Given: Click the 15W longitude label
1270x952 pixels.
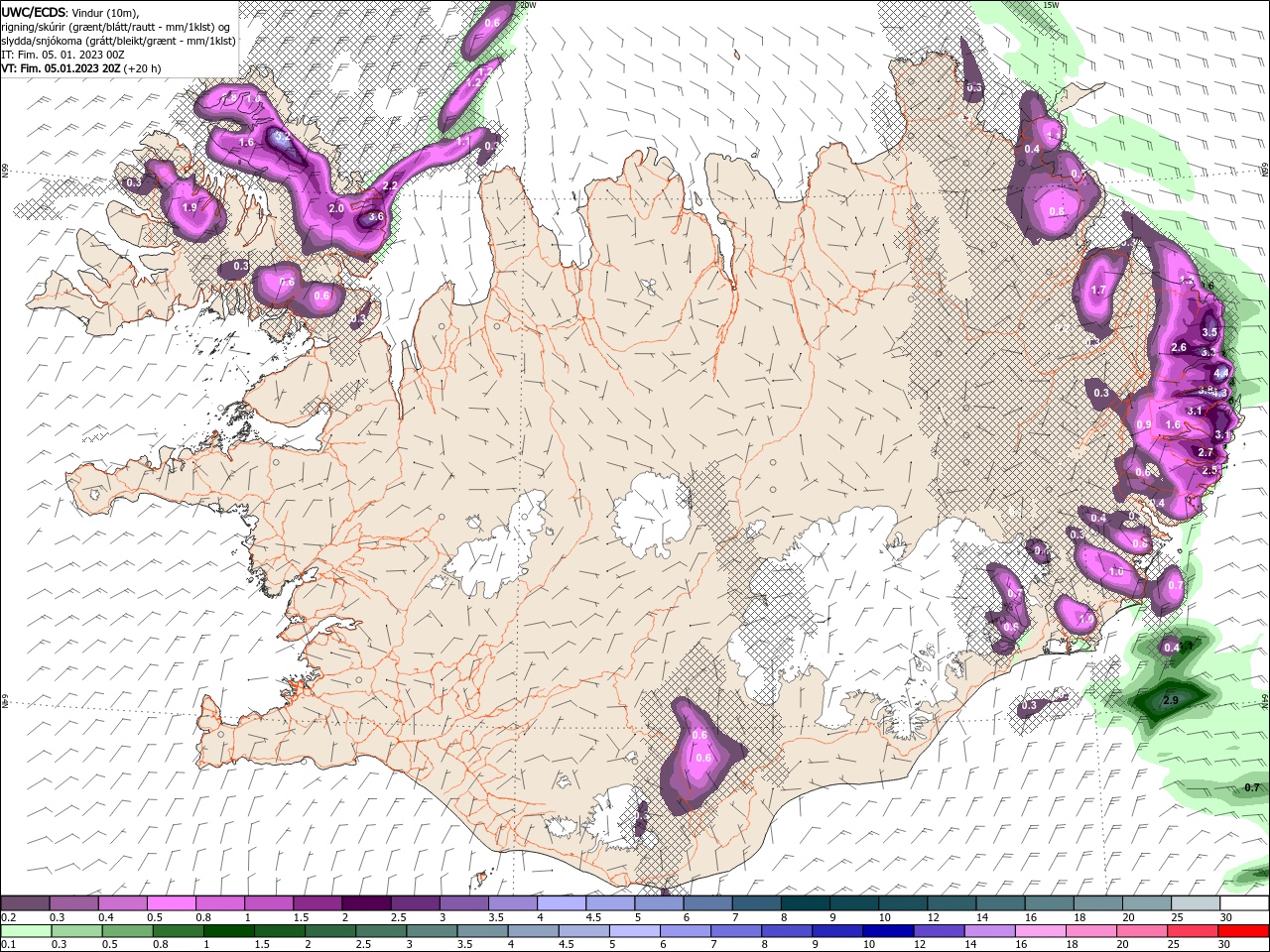Looking at the screenshot, I should (x=1051, y=5).
